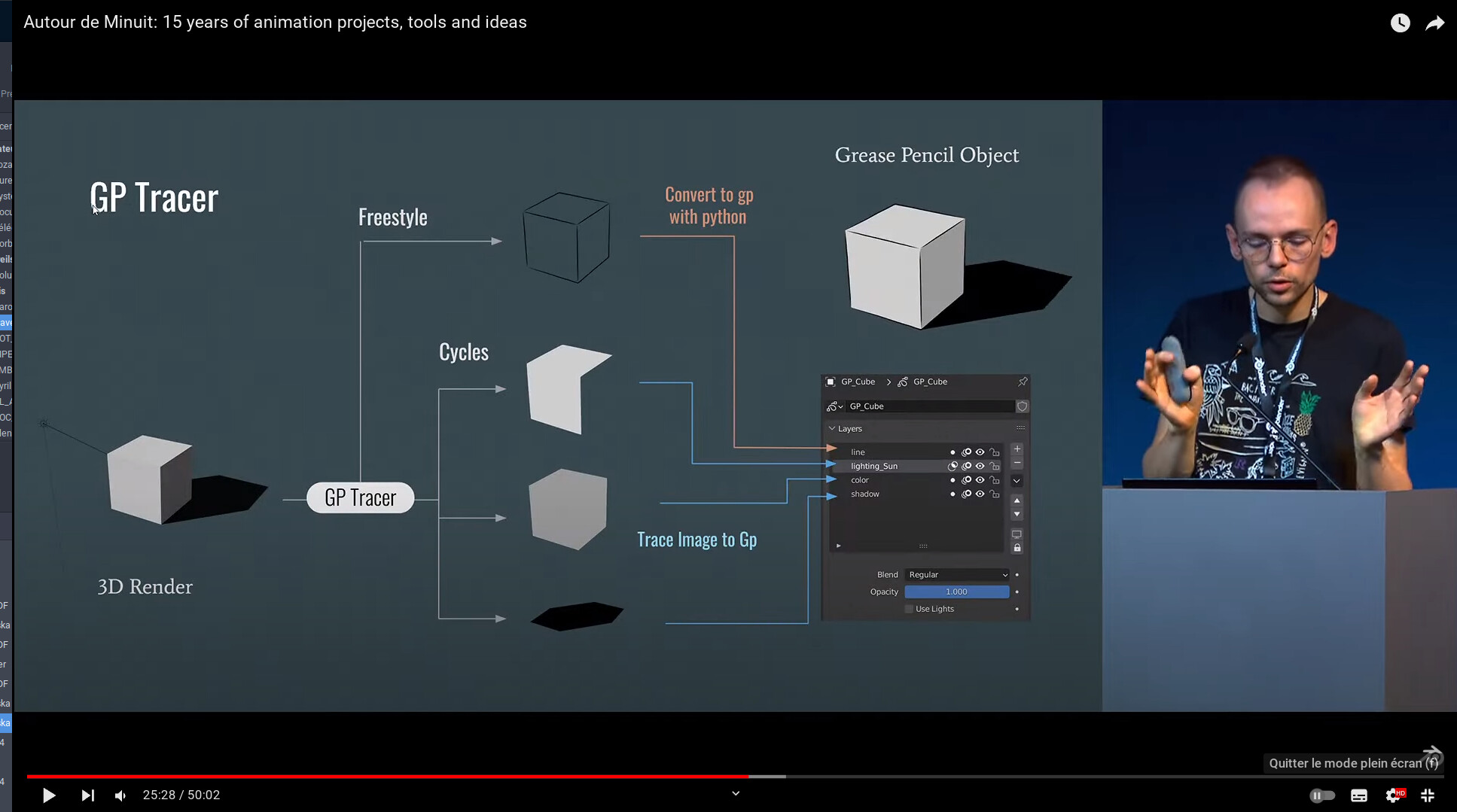Toggle fake user shield icon
1457x812 pixels.
1022,406
